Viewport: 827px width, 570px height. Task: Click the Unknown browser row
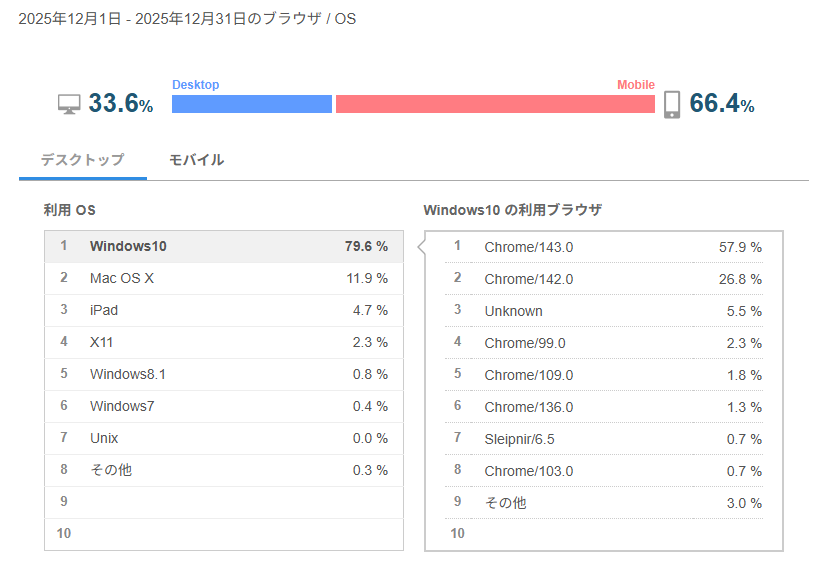[x=604, y=311]
